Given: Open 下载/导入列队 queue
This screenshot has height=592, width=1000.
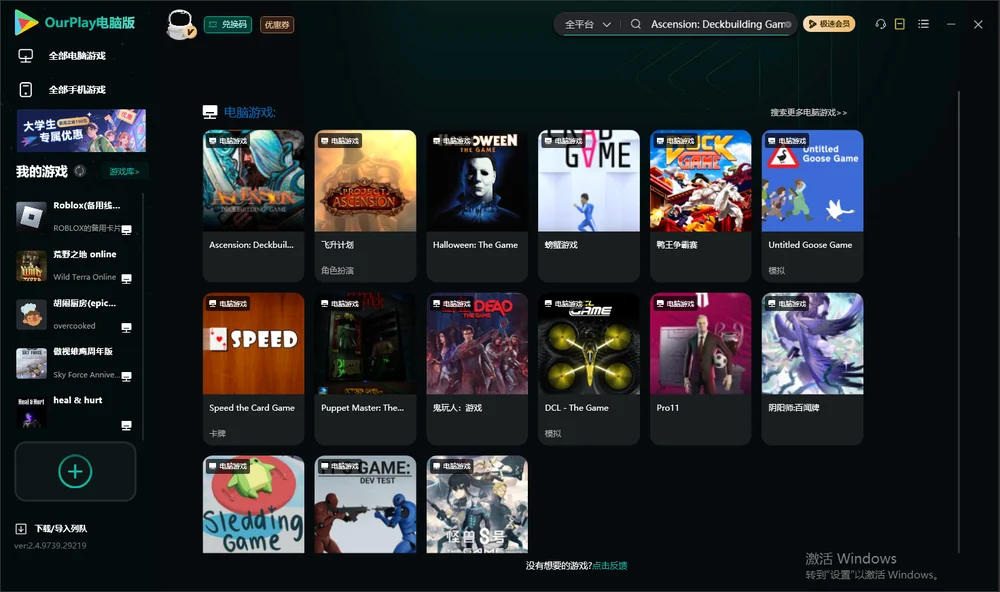Looking at the screenshot, I should tap(61, 529).
